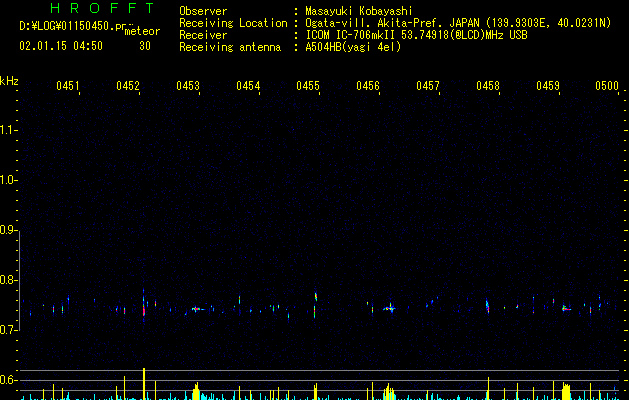Click the echo streak at 0458

point(487,307)
